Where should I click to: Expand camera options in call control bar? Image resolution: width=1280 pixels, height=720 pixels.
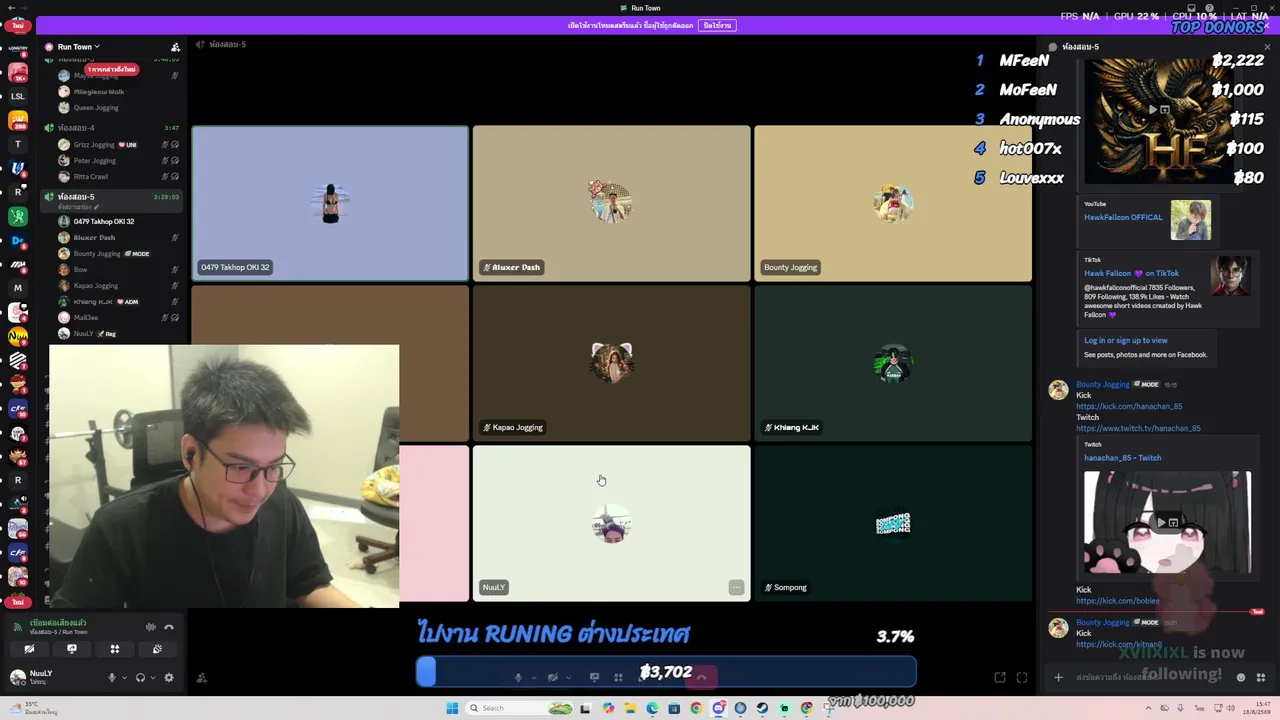pos(567,677)
